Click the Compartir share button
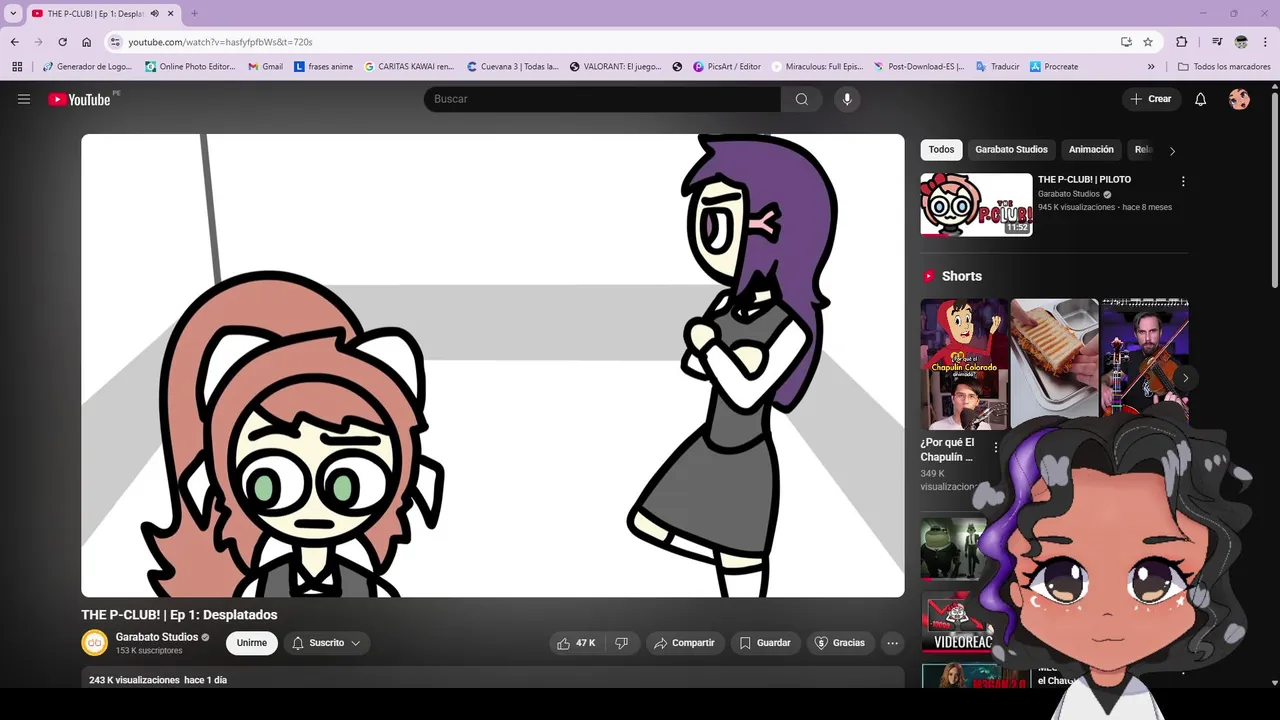Image resolution: width=1280 pixels, height=720 pixels. pyautogui.click(x=684, y=643)
